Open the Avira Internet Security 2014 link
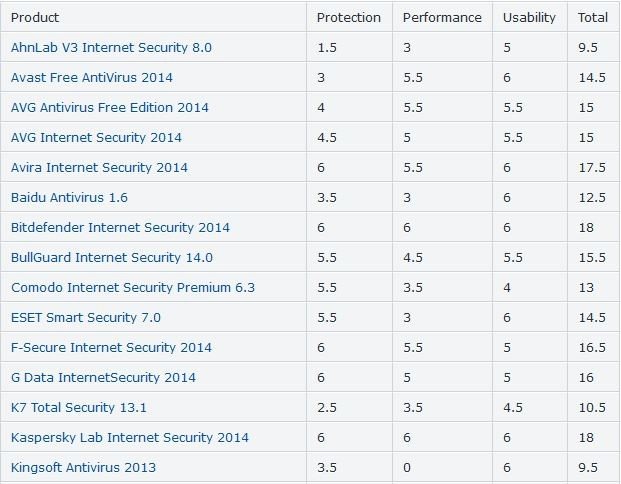This screenshot has height=484, width=621. (x=99, y=167)
